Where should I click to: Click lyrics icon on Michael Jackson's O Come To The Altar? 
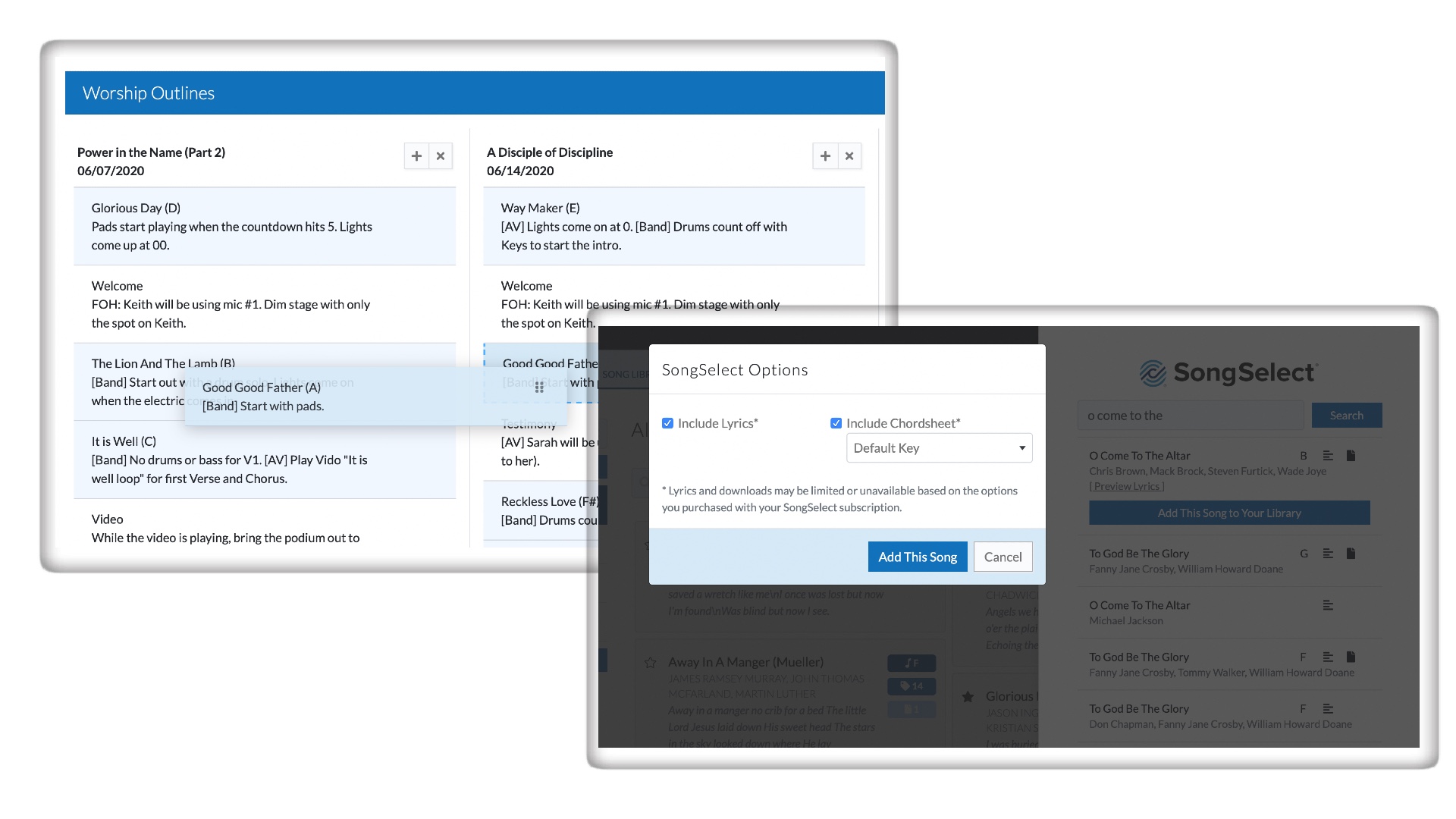point(1328,605)
